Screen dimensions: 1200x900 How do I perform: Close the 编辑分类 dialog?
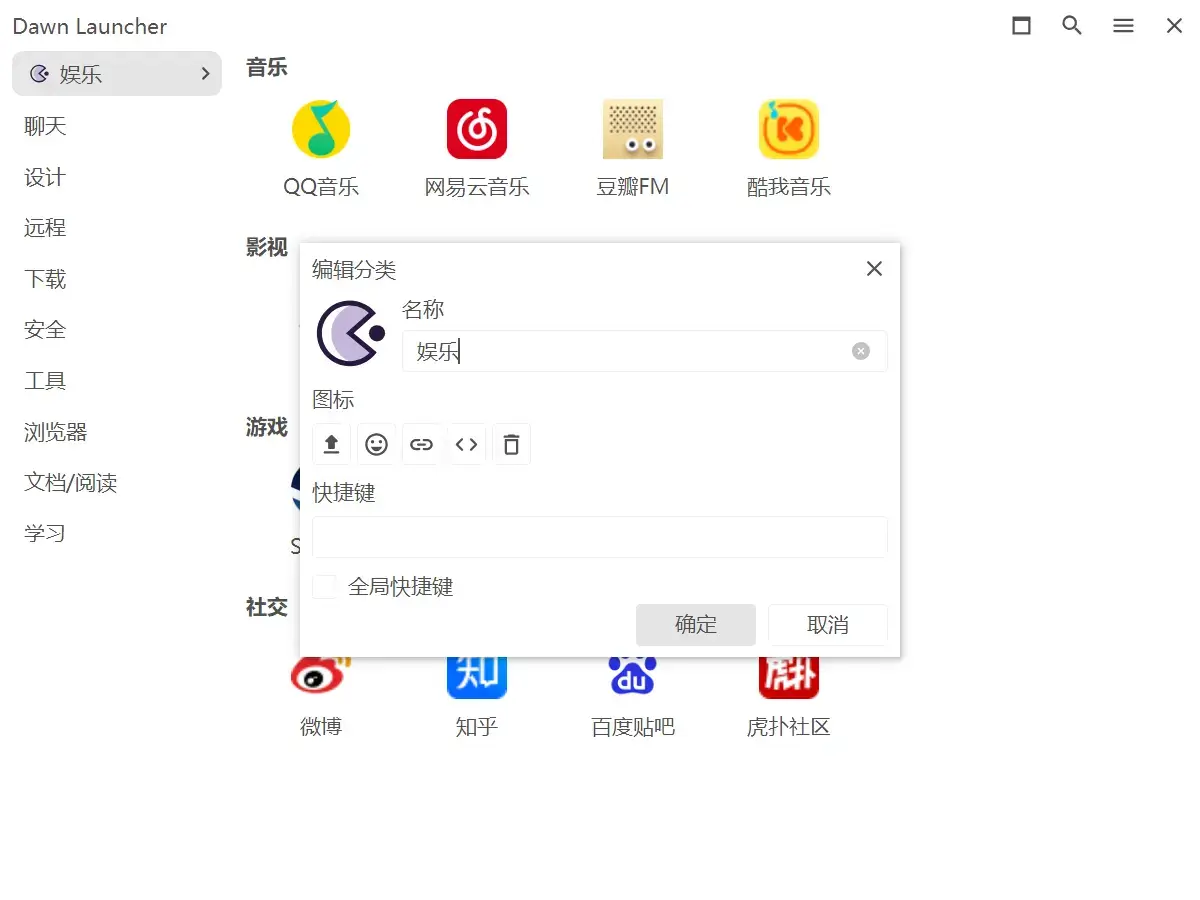874,269
